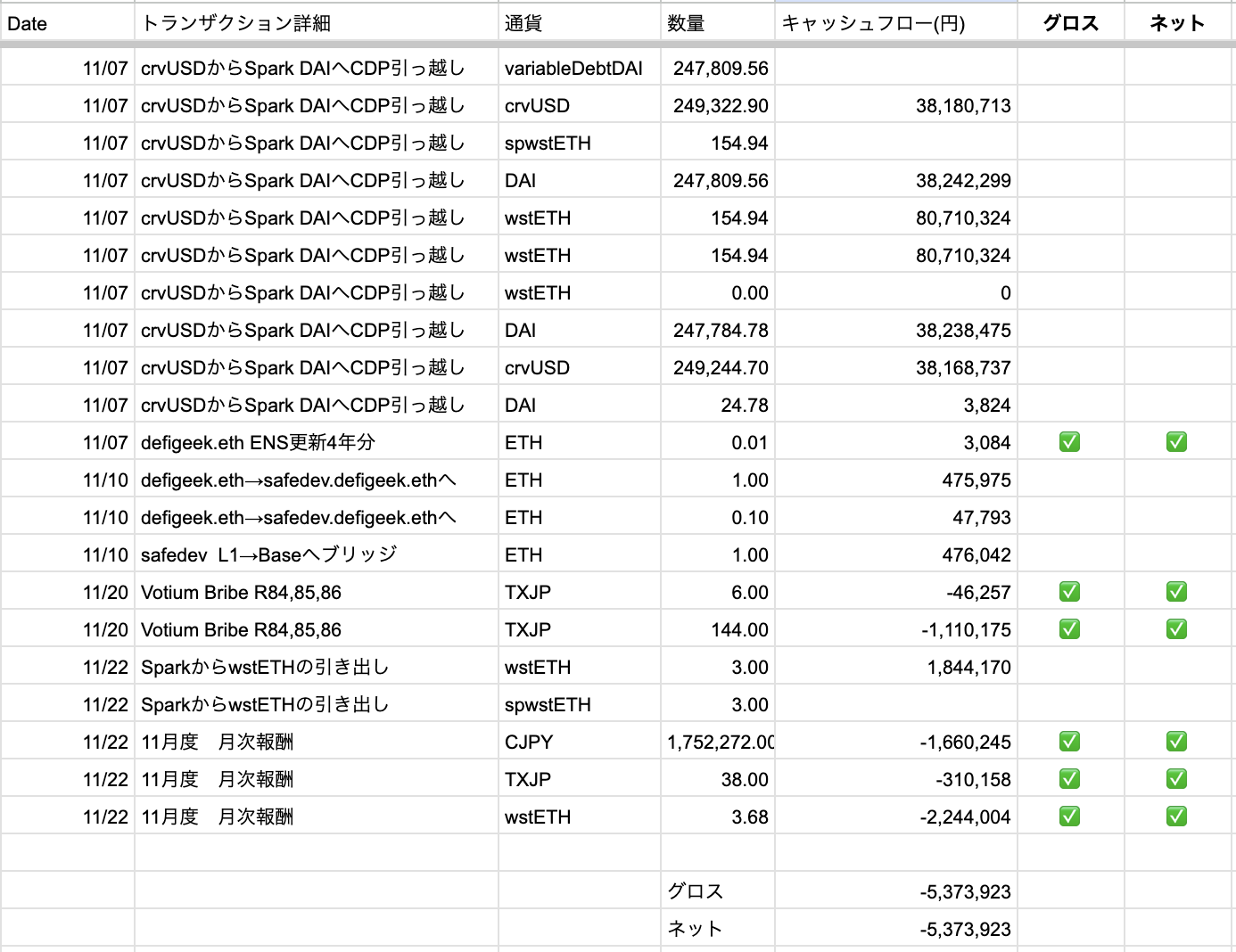Image resolution: width=1236 pixels, height=952 pixels.
Task: Select the Date column header
Action: [x=68, y=24]
